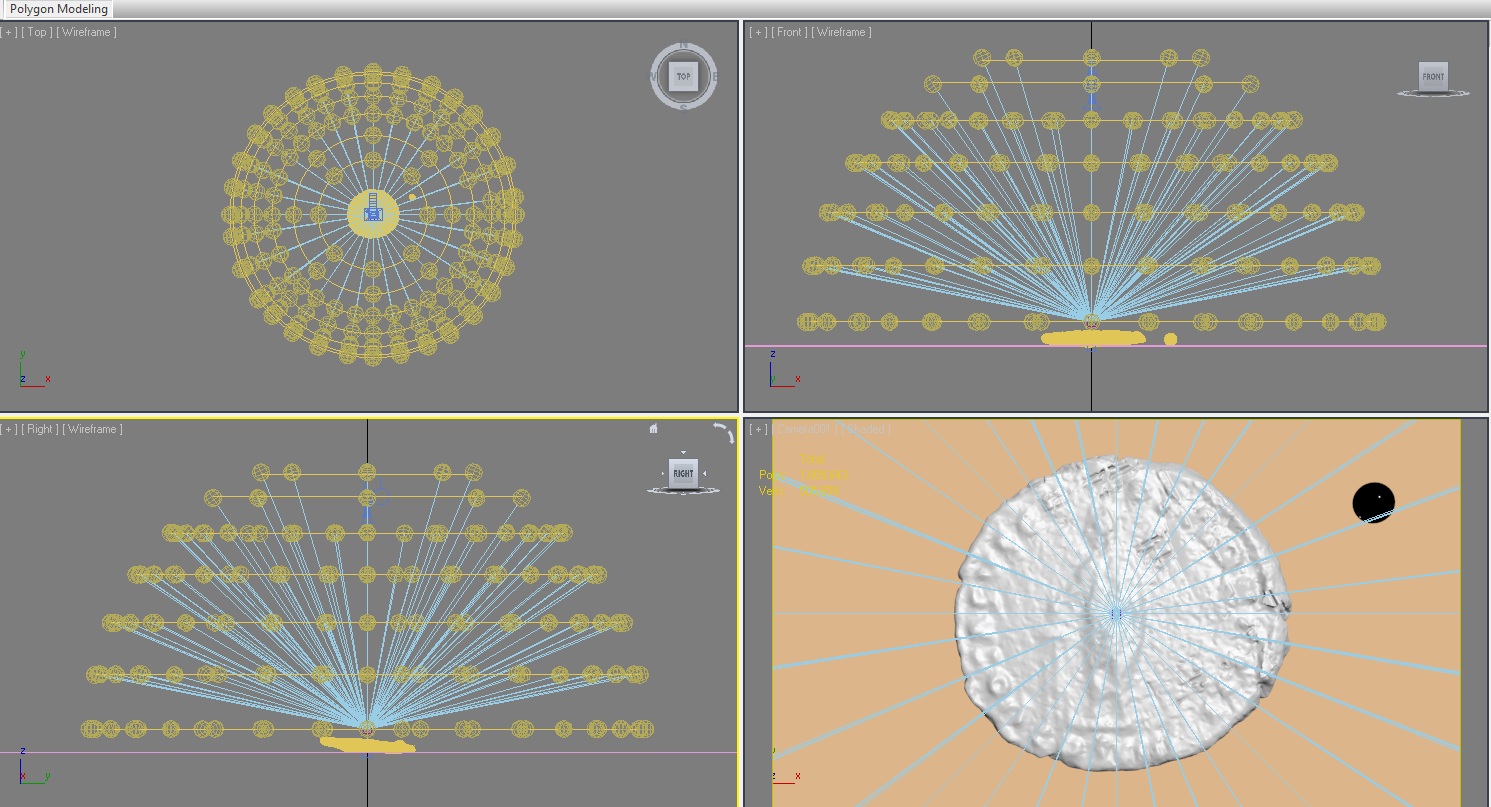Screen dimensions: 1491x807
Task: Select the black sphere in camera viewport
Action: click(1372, 499)
